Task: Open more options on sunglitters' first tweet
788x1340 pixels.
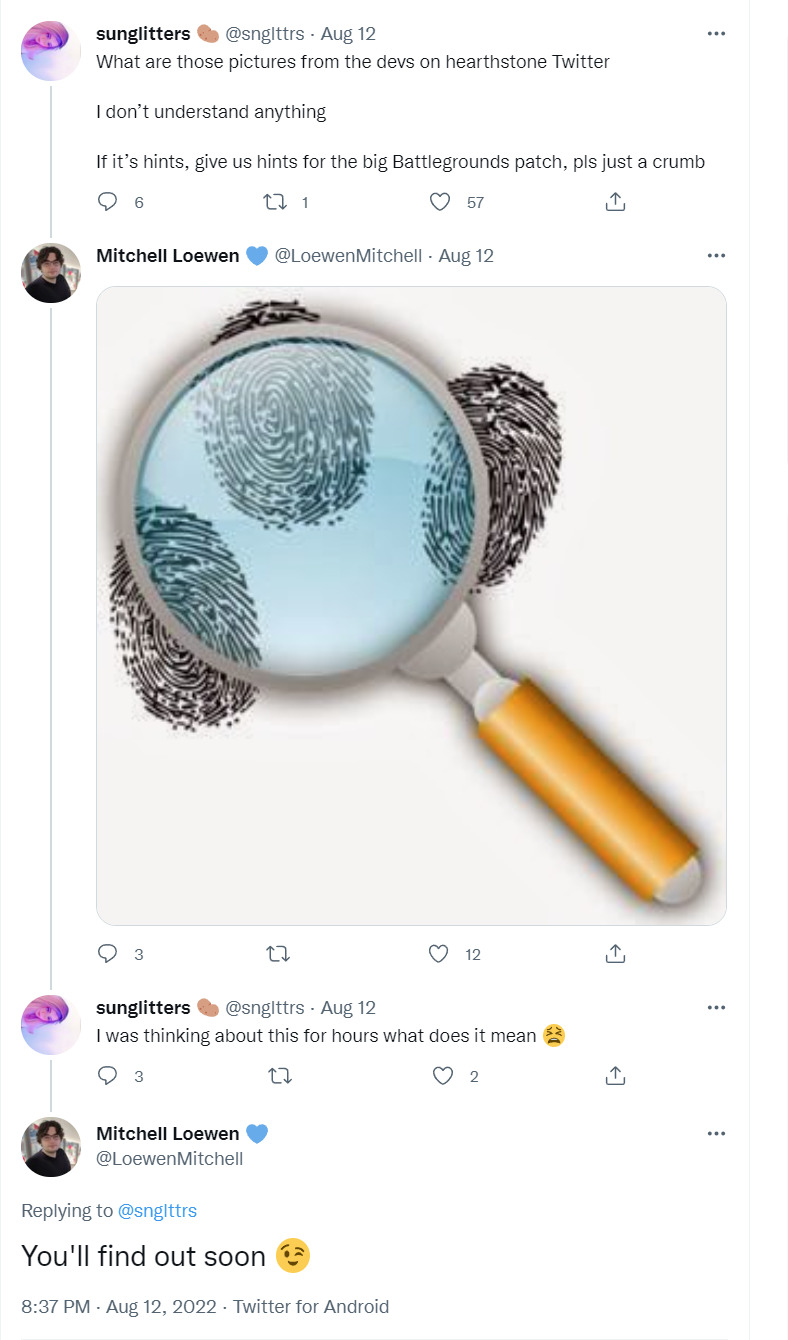Action: (716, 33)
